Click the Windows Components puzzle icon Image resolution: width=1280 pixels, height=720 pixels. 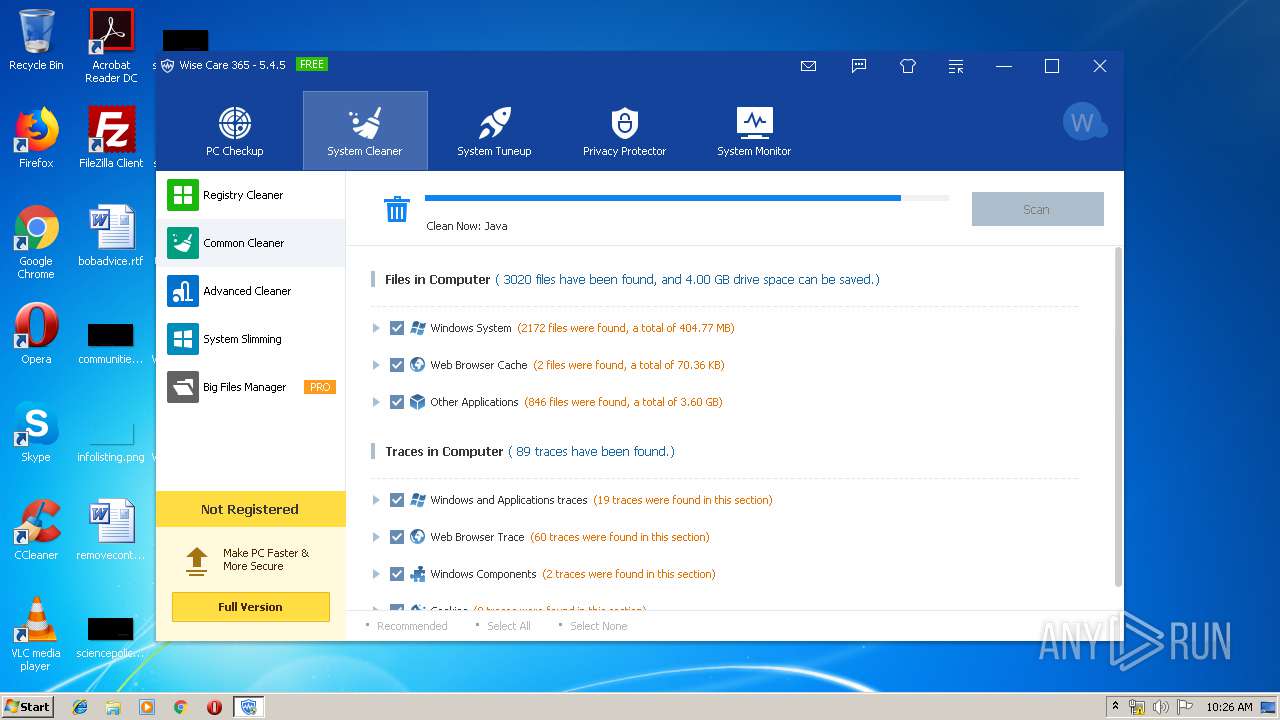point(418,574)
